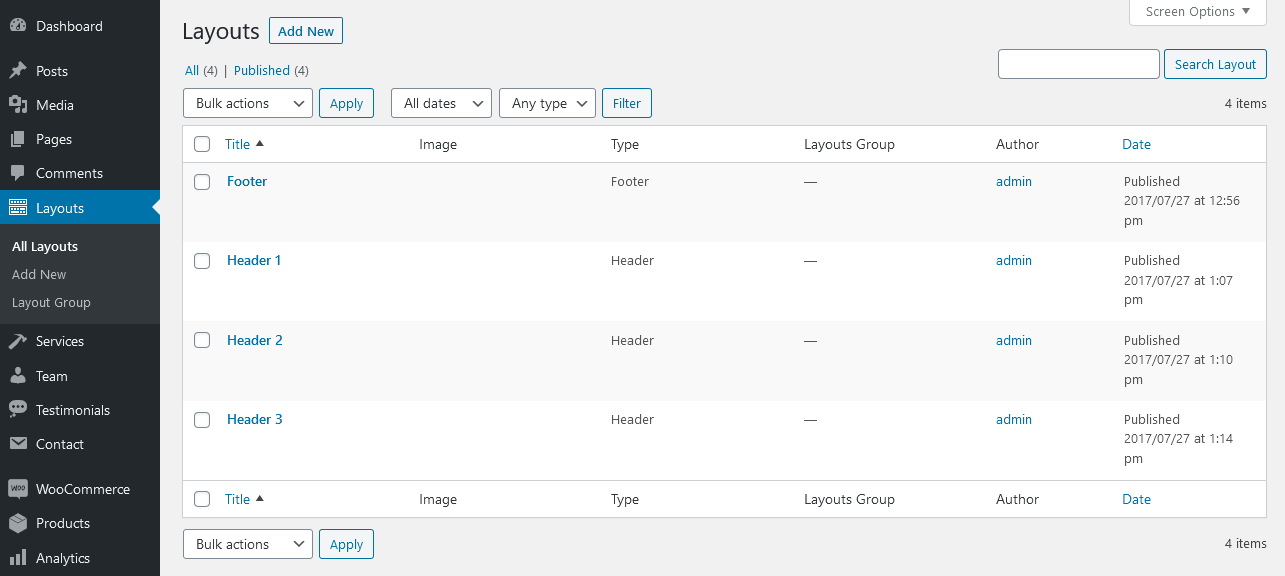
Task: Sort by bottom Date column header
Action: click(x=1136, y=499)
